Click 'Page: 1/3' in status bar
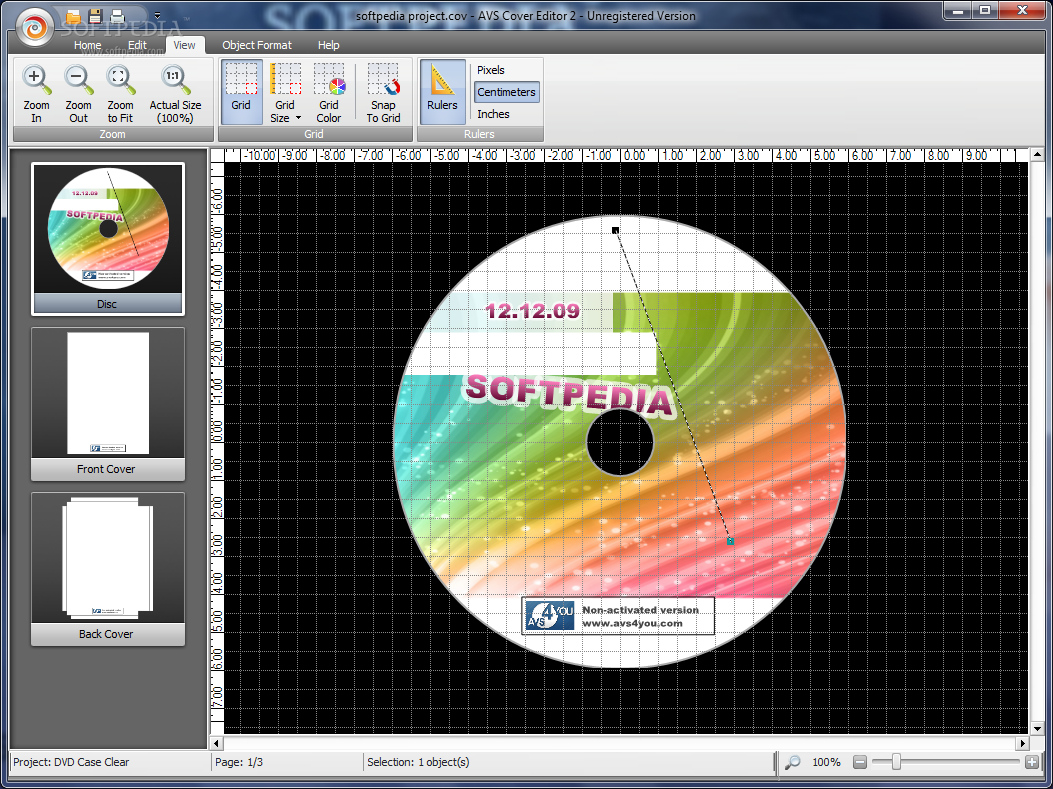The width and height of the screenshot is (1053, 789). click(x=239, y=762)
